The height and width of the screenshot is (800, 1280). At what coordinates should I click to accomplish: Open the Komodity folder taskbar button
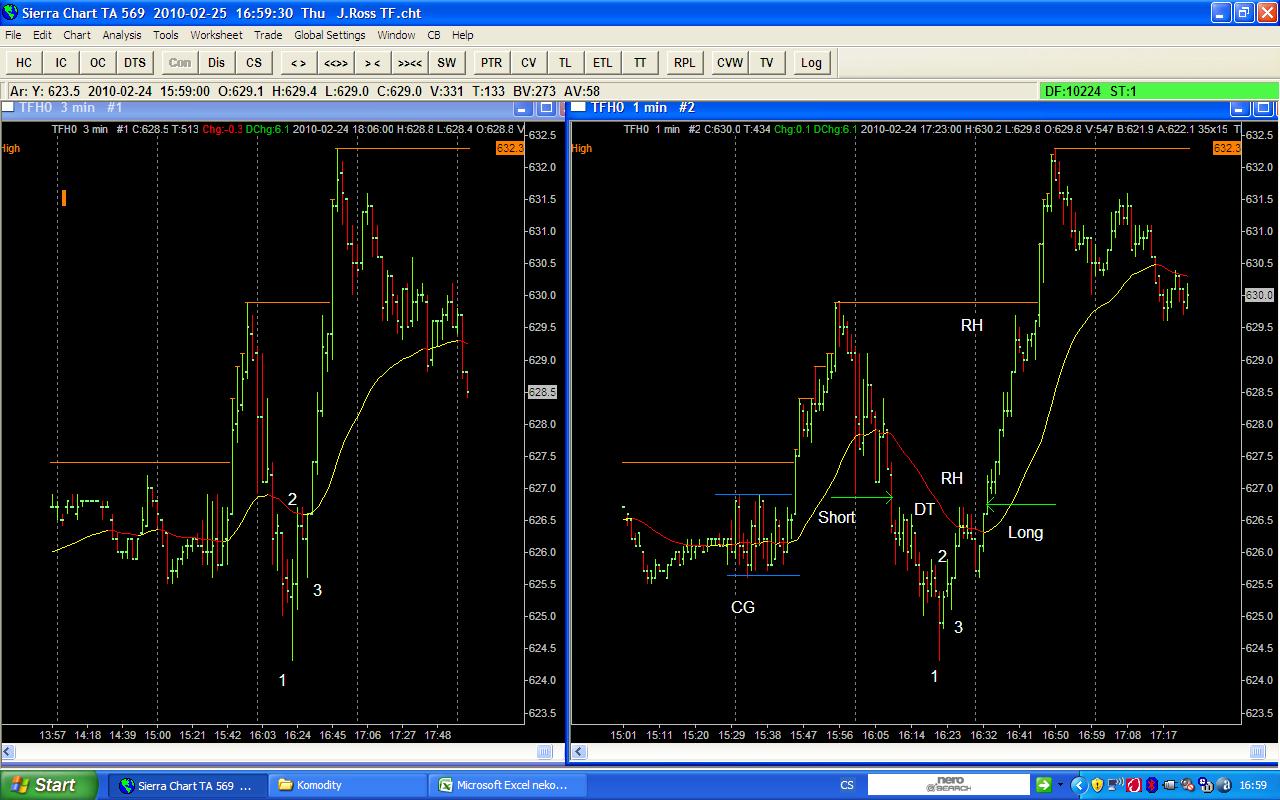click(x=348, y=785)
